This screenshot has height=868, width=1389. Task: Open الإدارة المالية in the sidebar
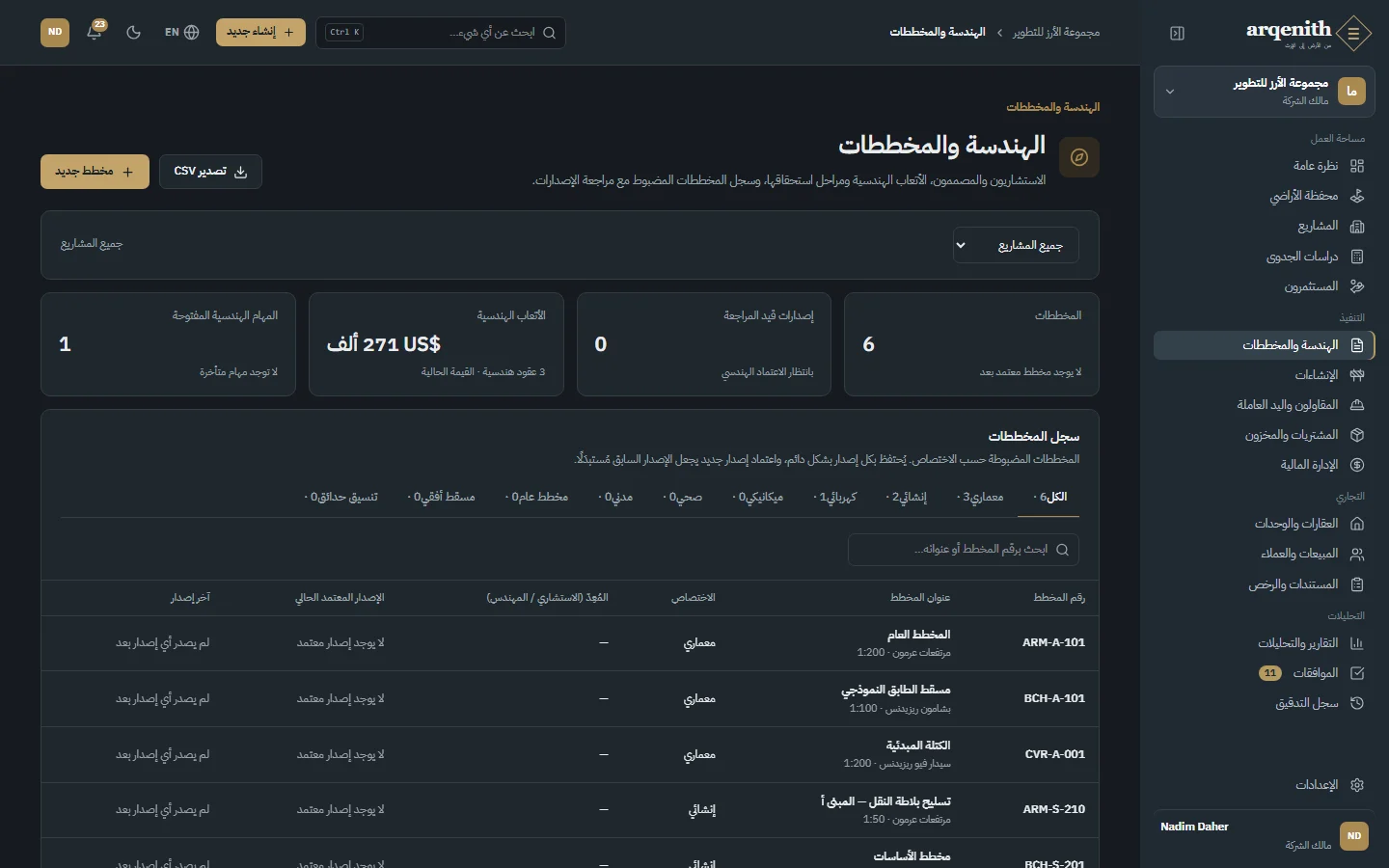click(x=1264, y=465)
